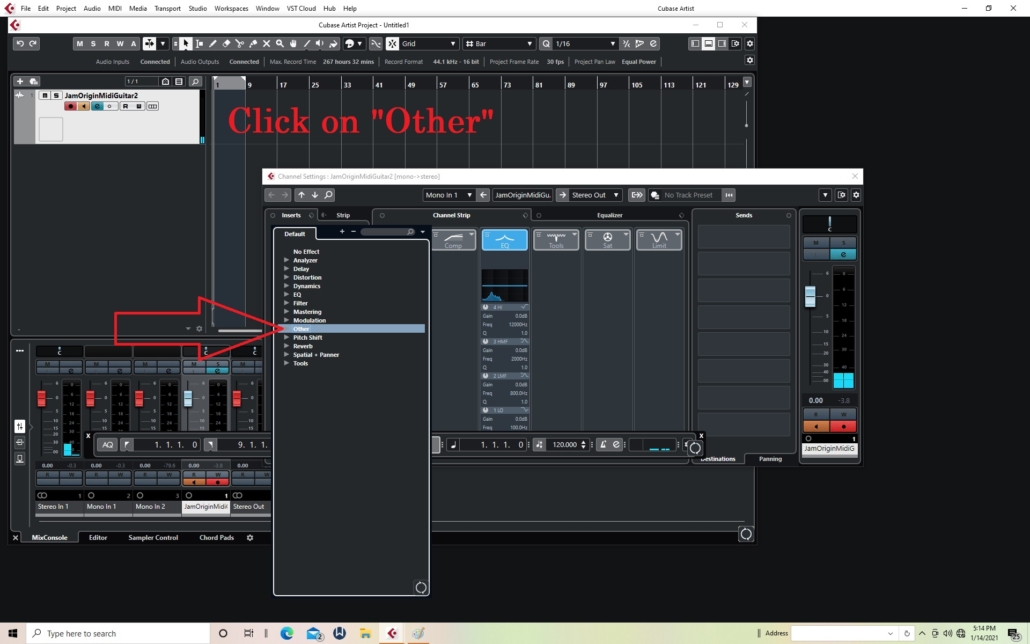Open Quantize preset 1/16 dropdown
1030x644 pixels.
(585, 43)
